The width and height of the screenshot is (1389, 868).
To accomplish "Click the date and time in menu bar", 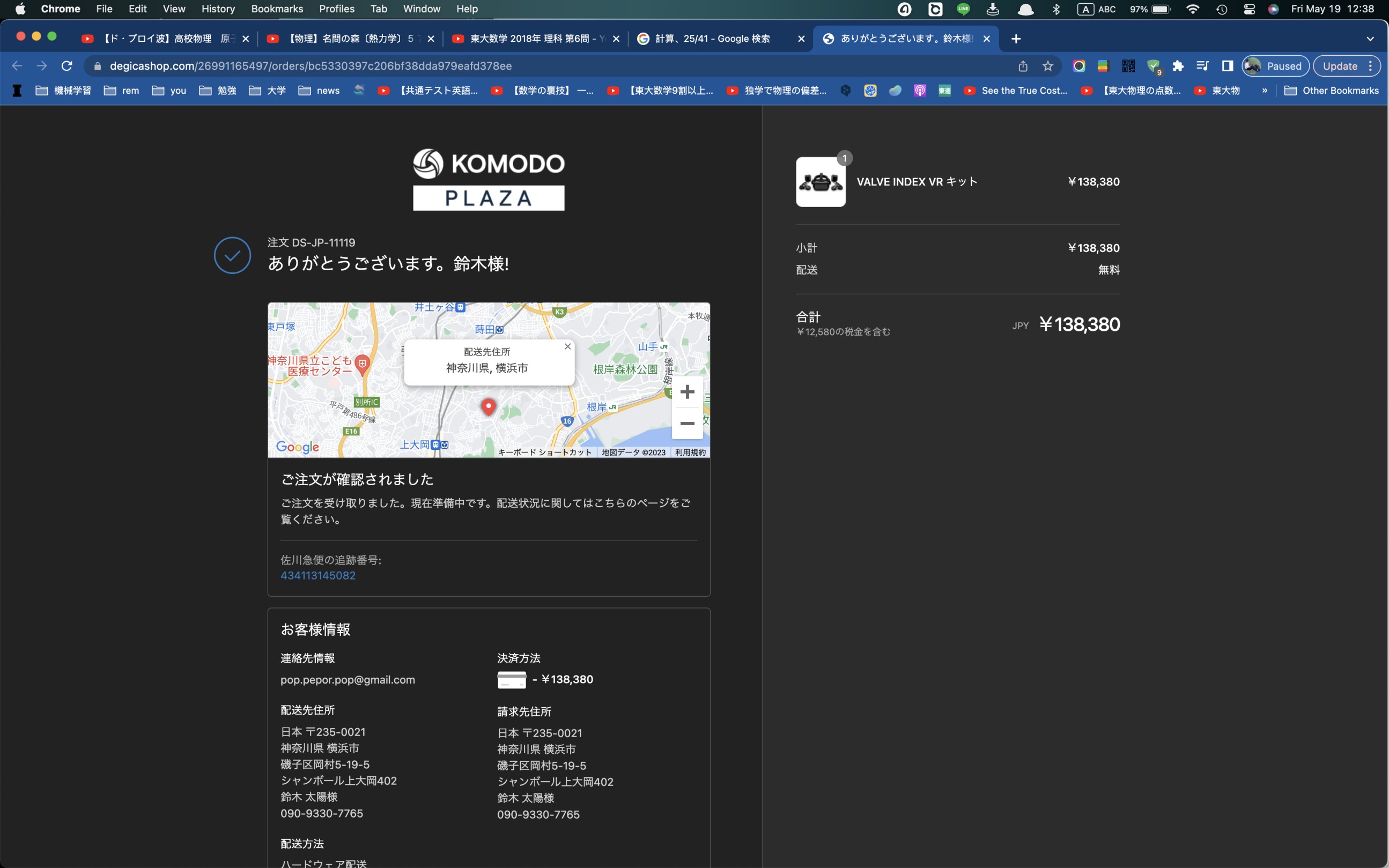I will (1333, 9).
